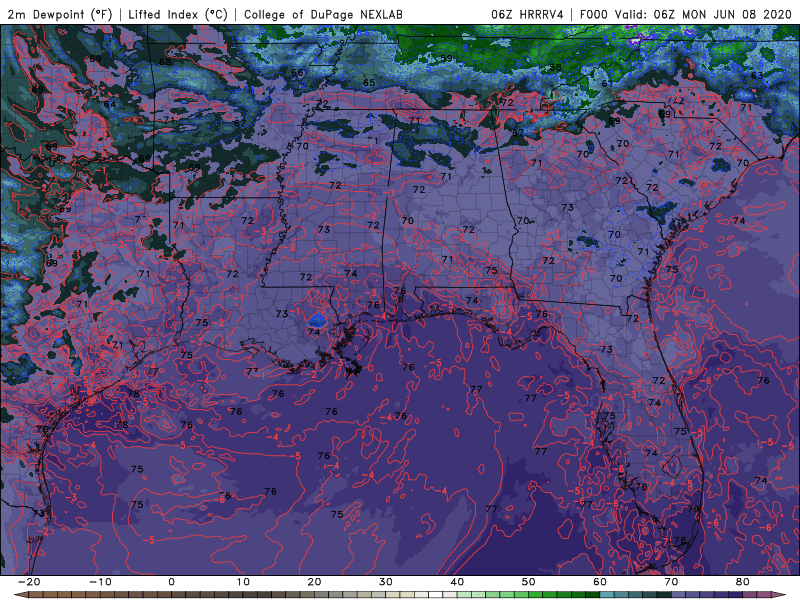
Task: Click the "63" dewpoint value on the map
Action: tap(757, 76)
